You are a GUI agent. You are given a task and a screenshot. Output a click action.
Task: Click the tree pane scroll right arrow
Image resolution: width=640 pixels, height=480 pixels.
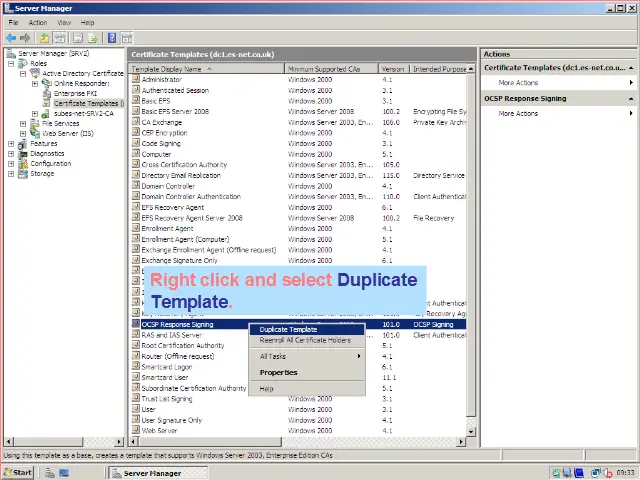tap(119, 442)
